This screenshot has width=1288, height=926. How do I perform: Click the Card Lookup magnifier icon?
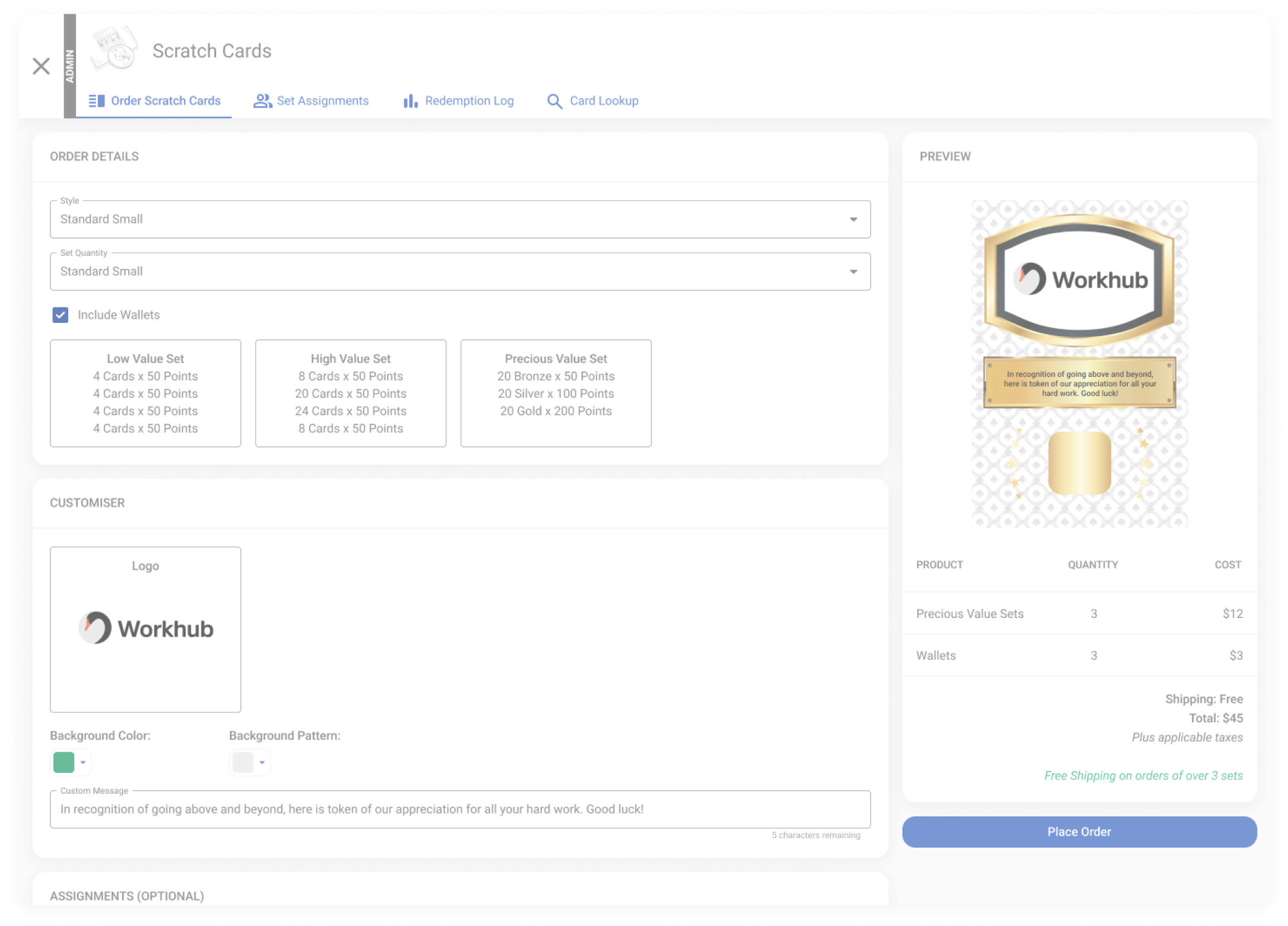(554, 102)
